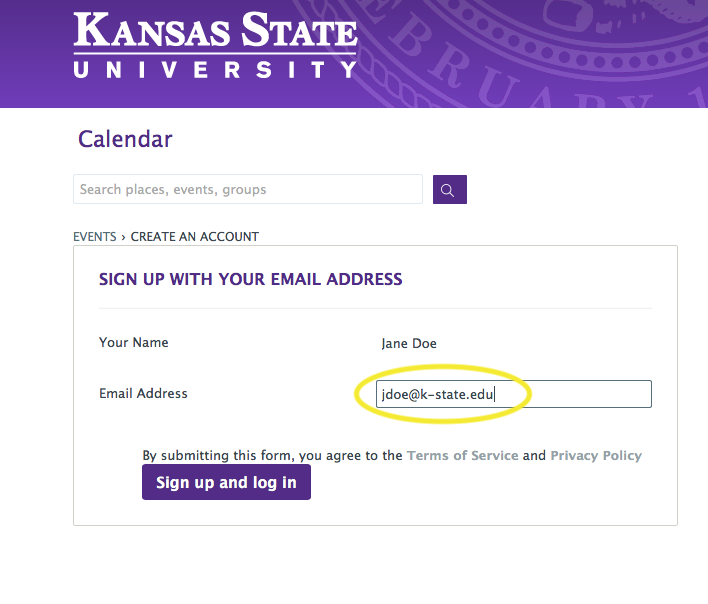This screenshot has height=604, width=708.
Task: Click the Jane Doe name value
Action: pos(409,344)
